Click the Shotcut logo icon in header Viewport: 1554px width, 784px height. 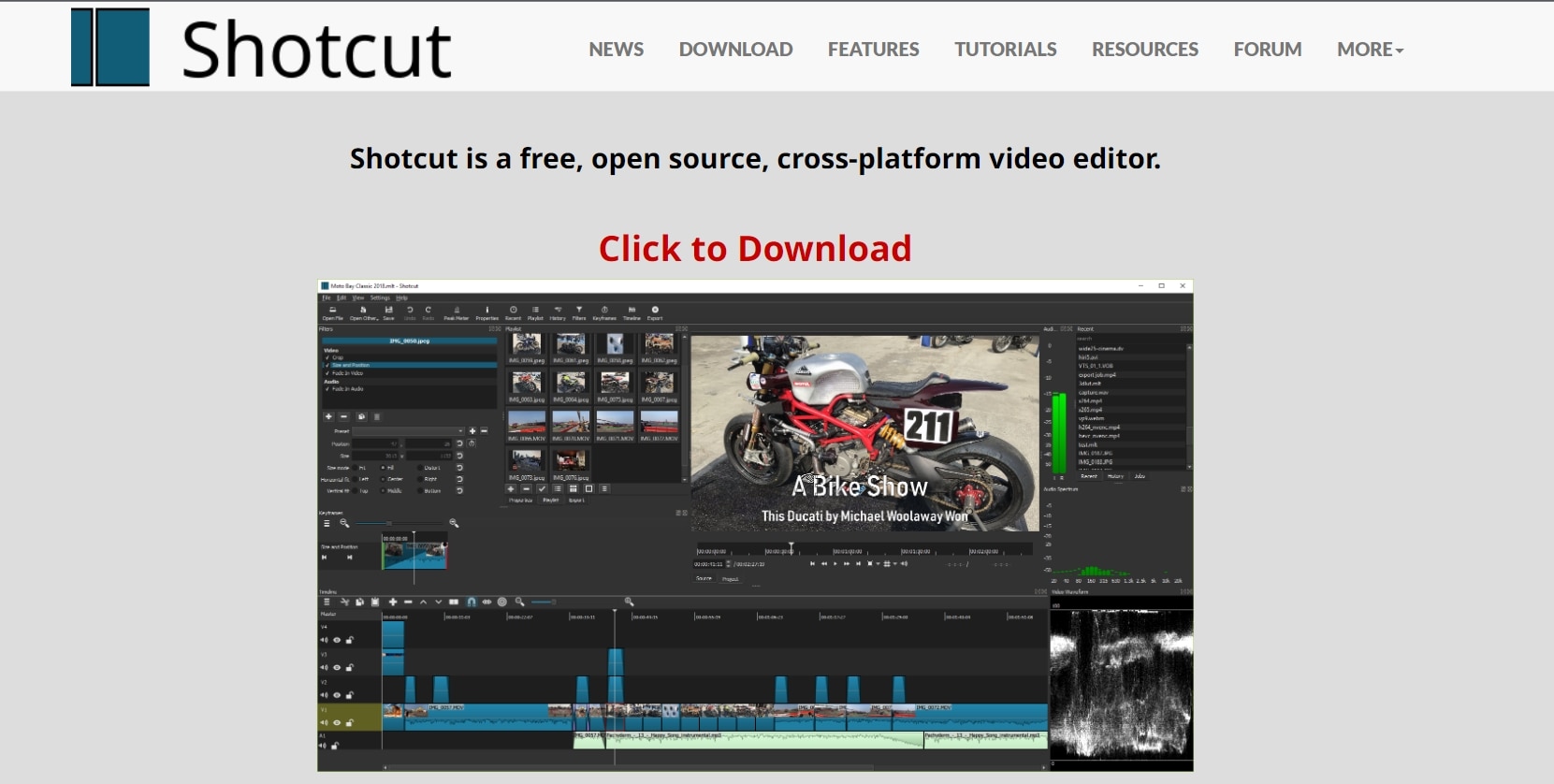coord(110,47)
